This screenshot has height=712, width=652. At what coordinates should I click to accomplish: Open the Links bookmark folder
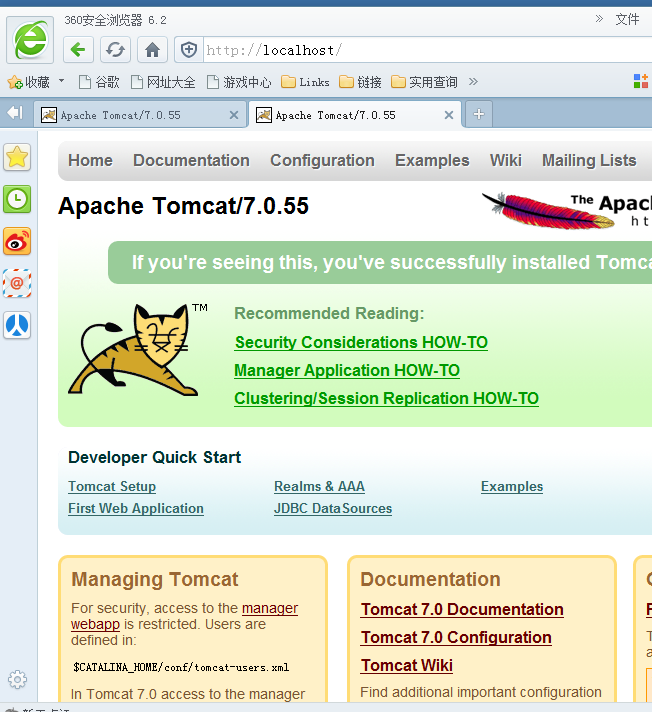pyautogui.click(x=305, y=82)
